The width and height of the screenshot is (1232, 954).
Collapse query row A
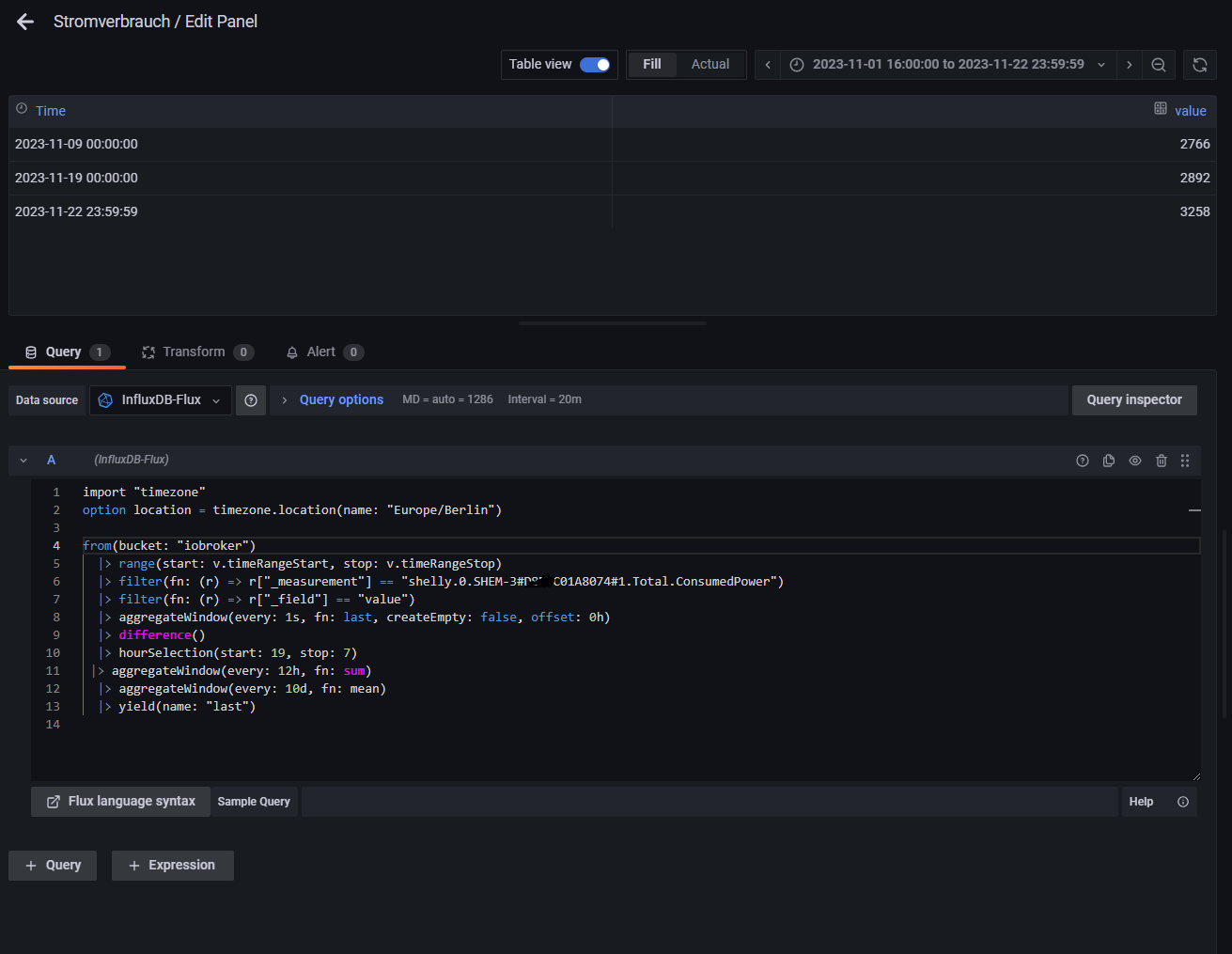pos(23,461)
